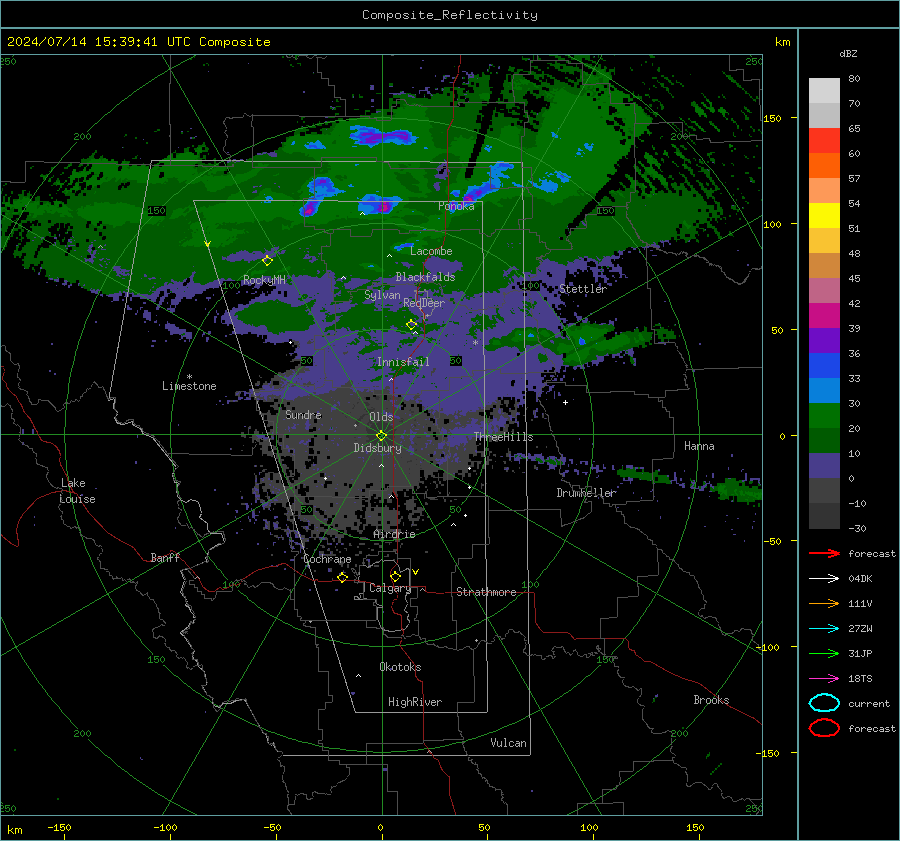Click the Lake Louise label on map
The height and width of the screenshot is (841, 900).
pyautogui.click(x=78, y=491)
